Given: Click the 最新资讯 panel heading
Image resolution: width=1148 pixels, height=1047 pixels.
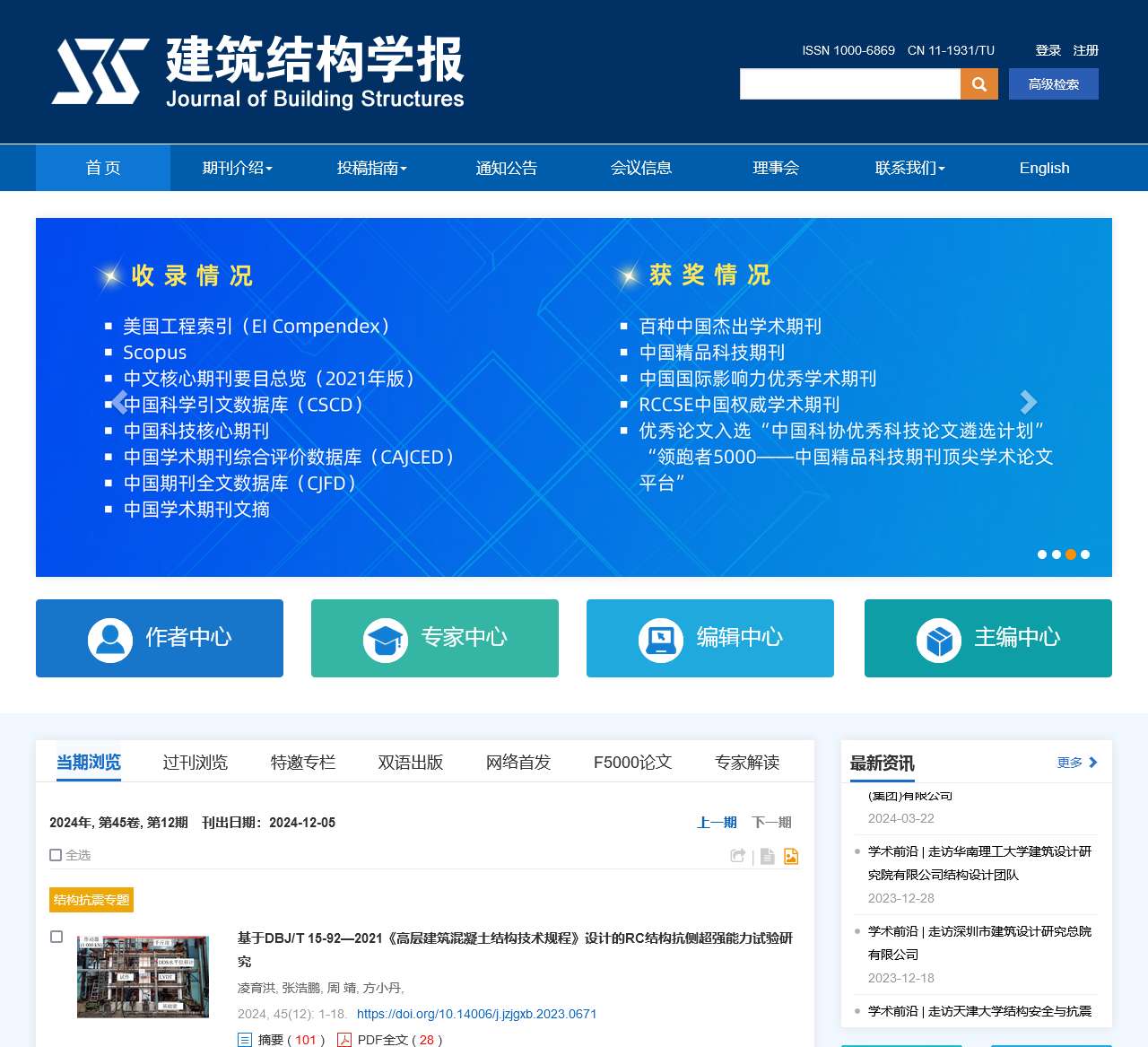Looking at the screenshot, I should click(x=883, y=763).
